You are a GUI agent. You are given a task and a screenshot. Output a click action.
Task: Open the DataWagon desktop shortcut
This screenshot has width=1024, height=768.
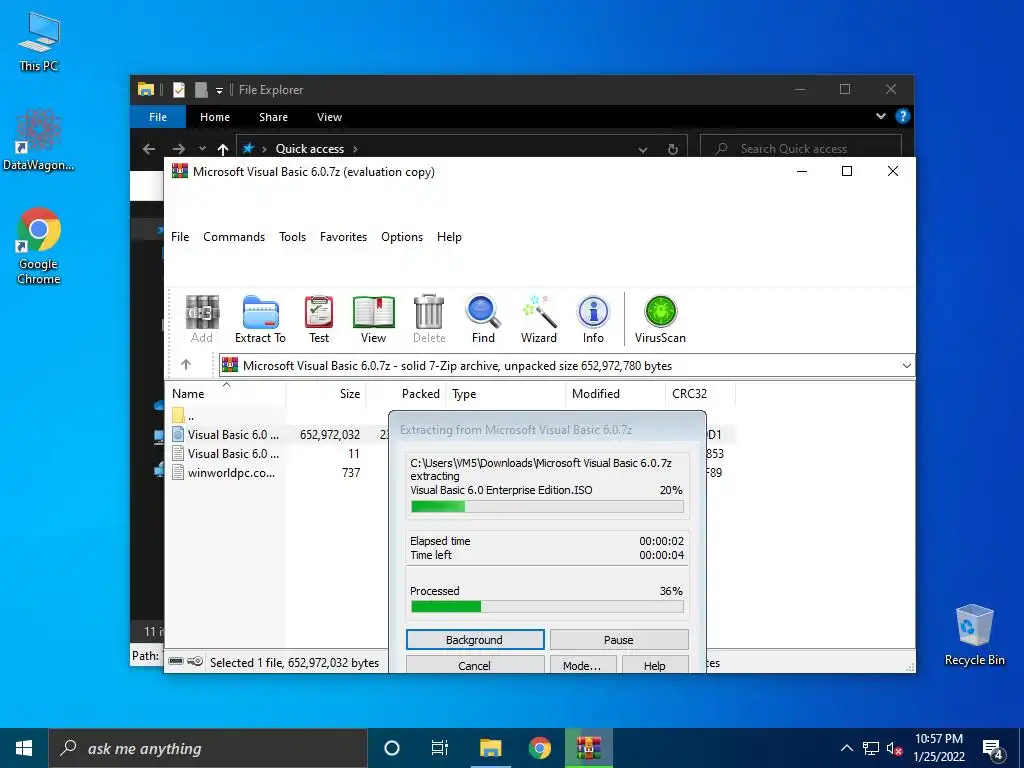click(39, 140)
